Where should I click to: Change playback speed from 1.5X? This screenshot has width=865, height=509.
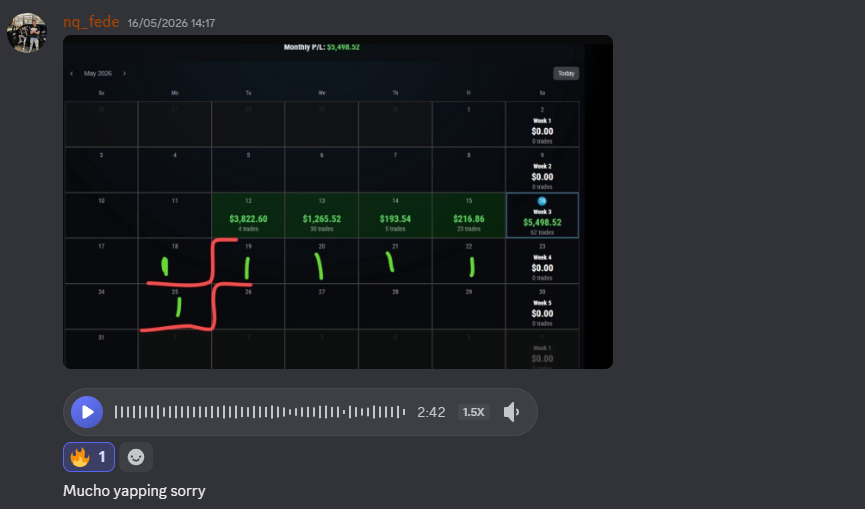(x=473, y=412)
